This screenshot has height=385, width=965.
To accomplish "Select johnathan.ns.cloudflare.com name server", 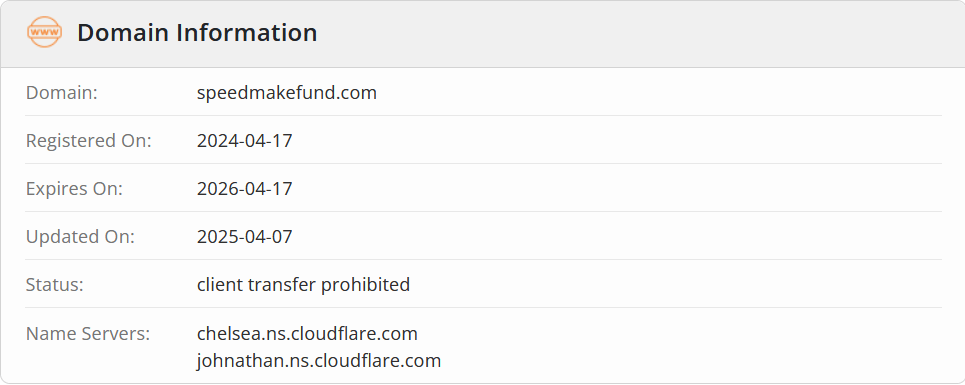I will (x=319, y=360).
